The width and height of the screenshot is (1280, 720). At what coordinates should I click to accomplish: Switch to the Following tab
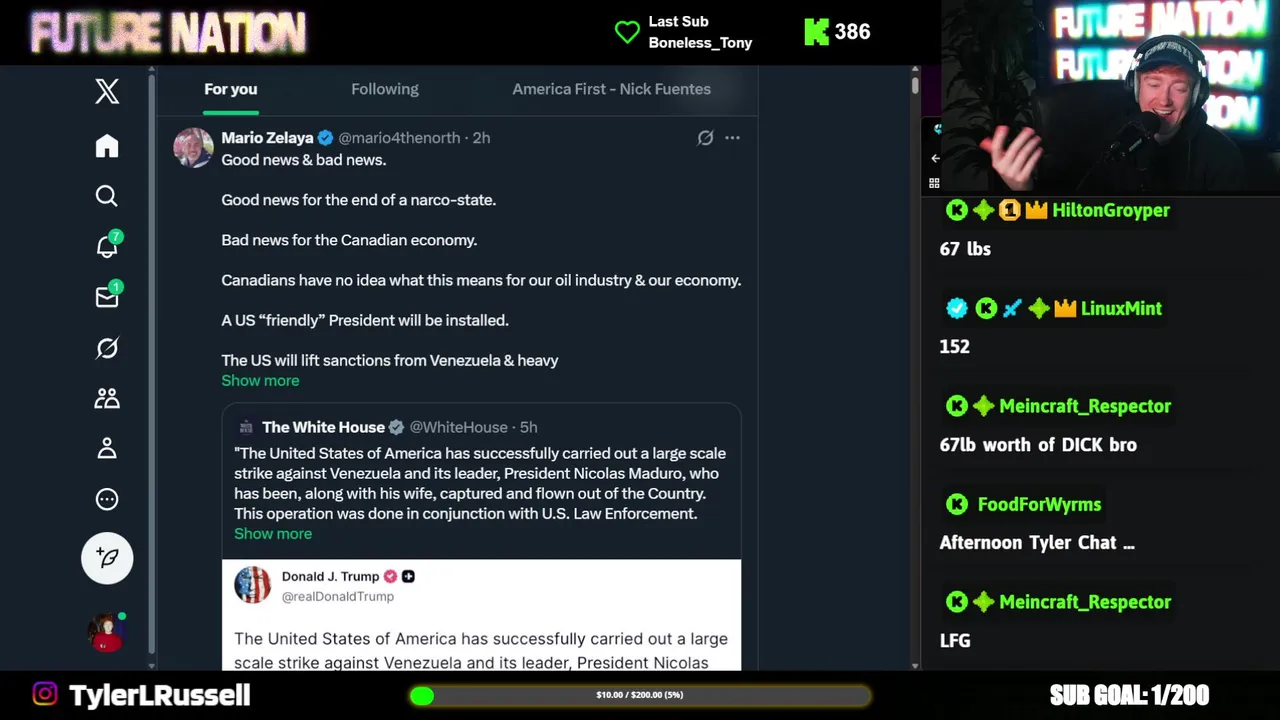pyautogui.click(x=385, y=89)
